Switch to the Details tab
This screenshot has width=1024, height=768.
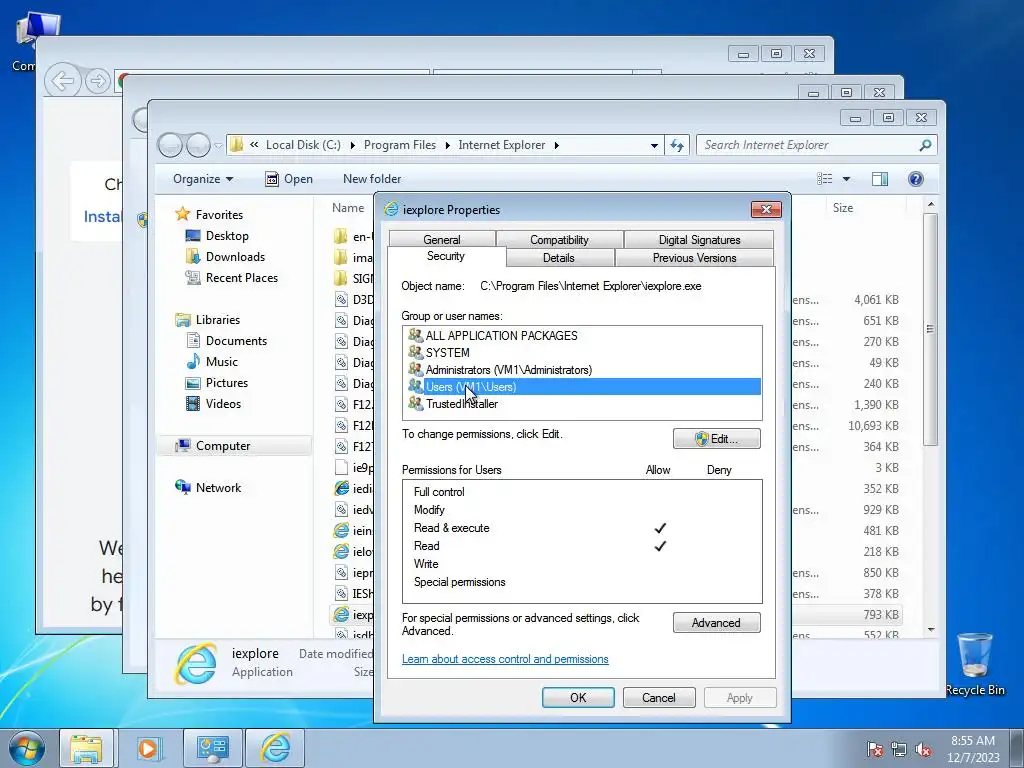559,258
